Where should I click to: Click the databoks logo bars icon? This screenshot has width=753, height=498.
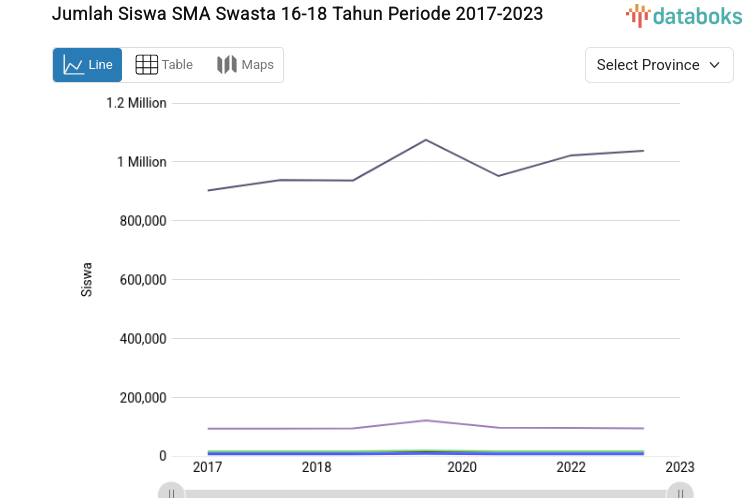(x=637, y=15)
